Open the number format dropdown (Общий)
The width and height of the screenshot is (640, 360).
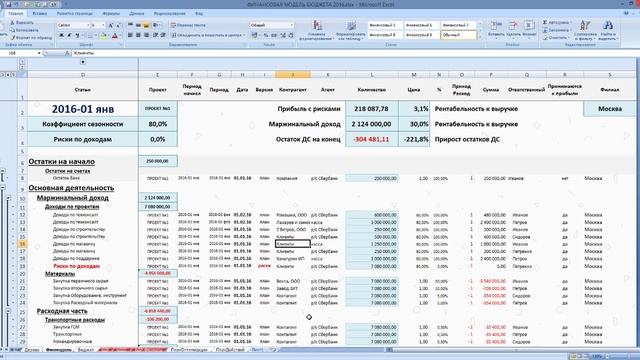(291, 25)
